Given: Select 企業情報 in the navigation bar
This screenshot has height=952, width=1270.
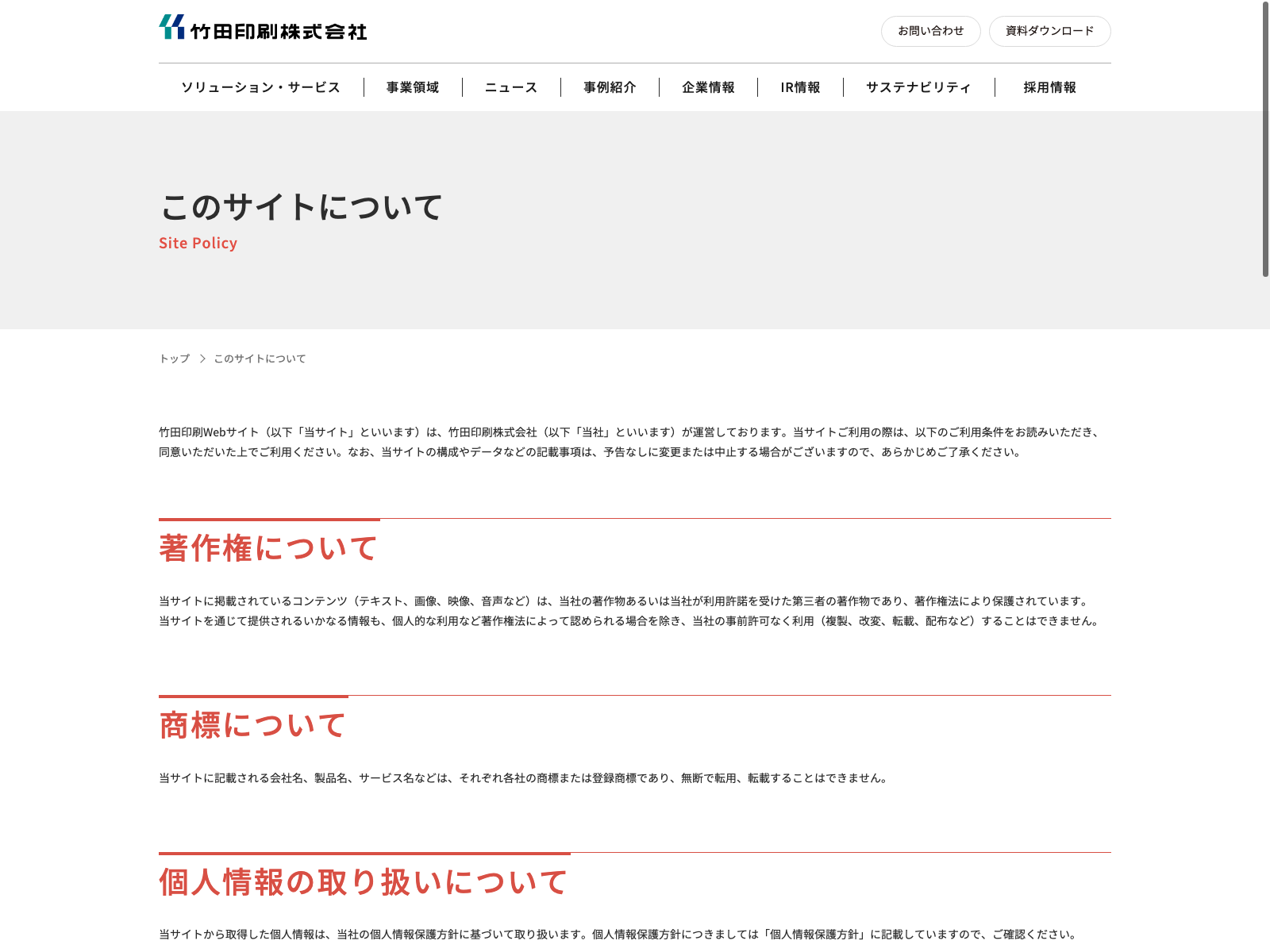Looking at the screenshot, I should [708, 87].
